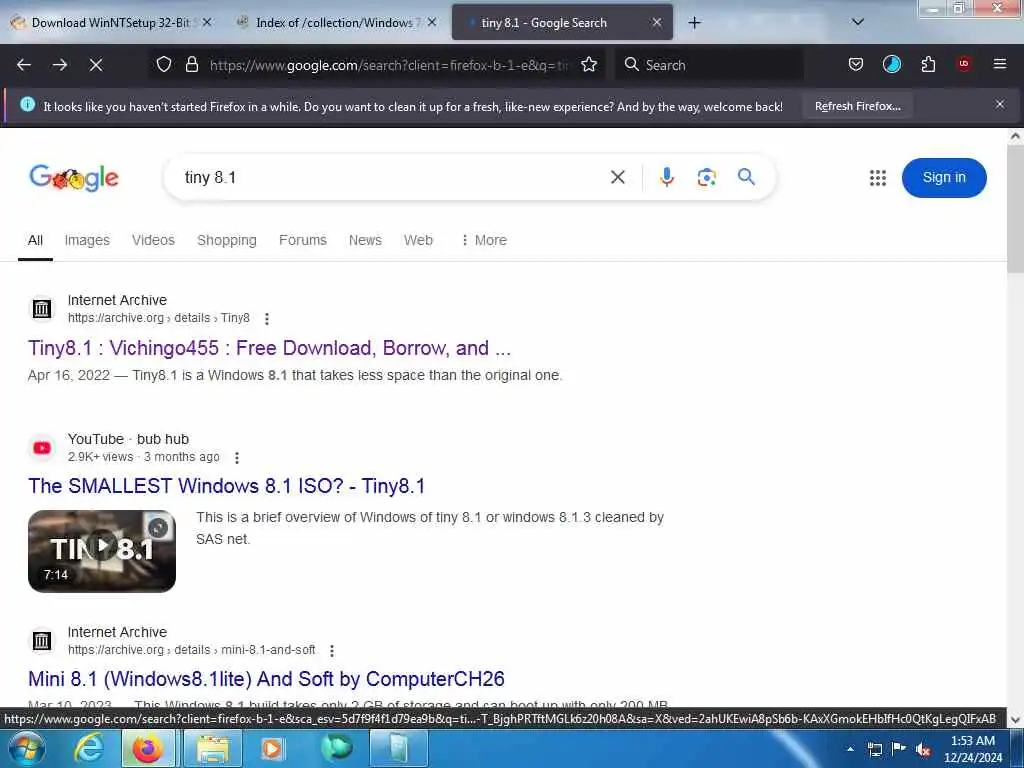
Task: Click the Refresh Firefox button
Action: pos(857,106)
